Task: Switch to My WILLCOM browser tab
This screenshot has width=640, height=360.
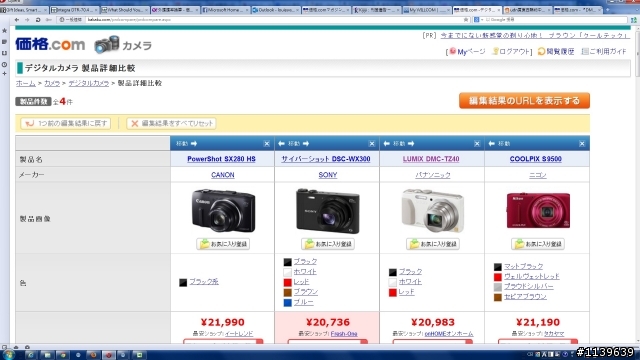Action: click(426, 10)
